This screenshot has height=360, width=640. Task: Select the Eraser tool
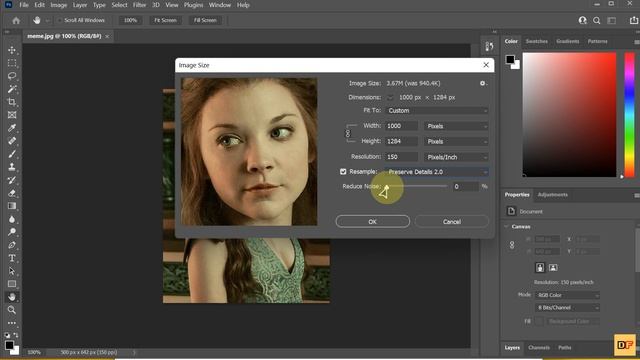pyautogui.click(x=12, y=193)
